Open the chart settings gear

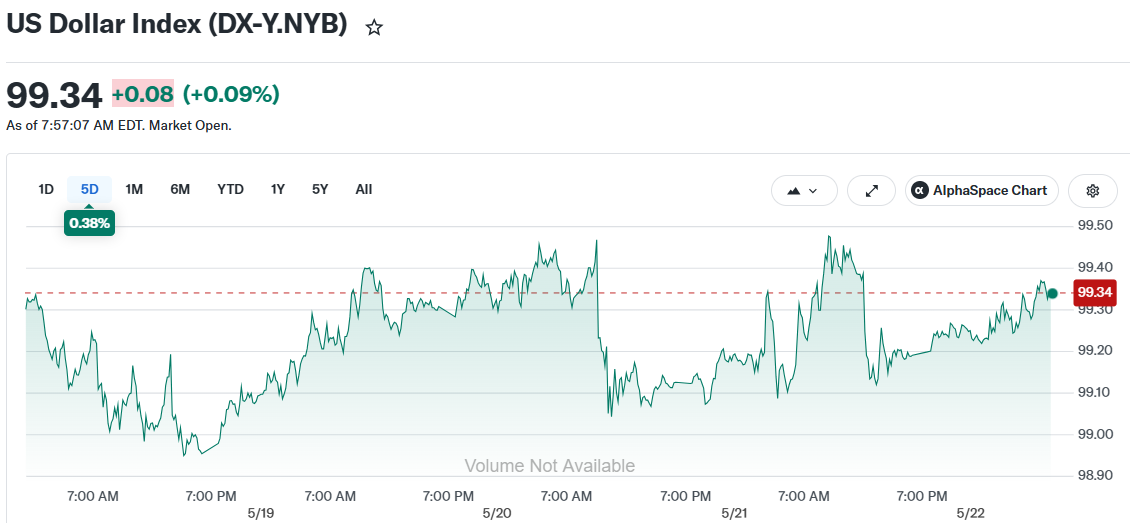1093,191
